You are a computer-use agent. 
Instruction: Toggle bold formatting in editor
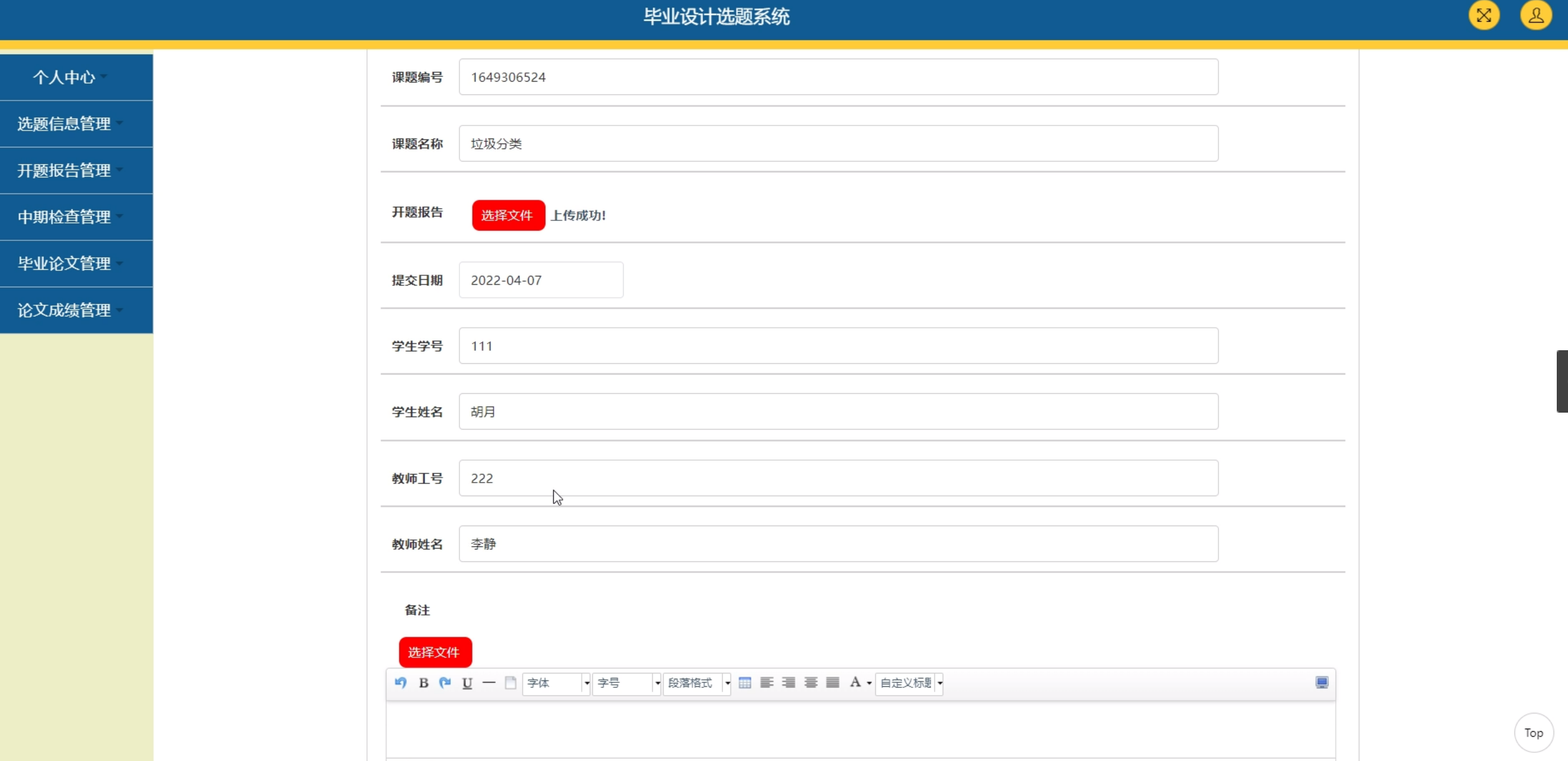click(x=423, y=682)
